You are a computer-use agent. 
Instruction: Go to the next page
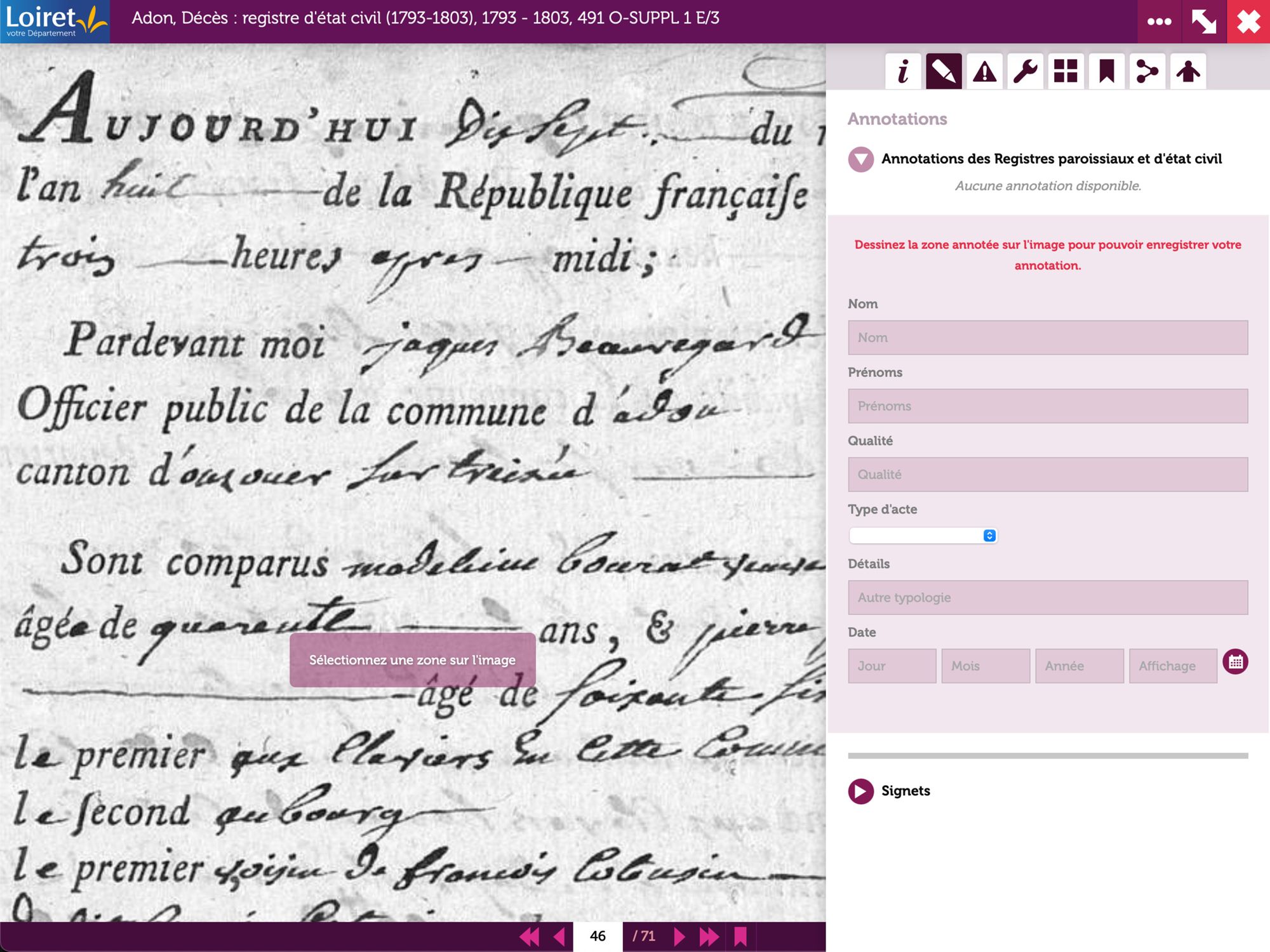click(x=679, y=936)
